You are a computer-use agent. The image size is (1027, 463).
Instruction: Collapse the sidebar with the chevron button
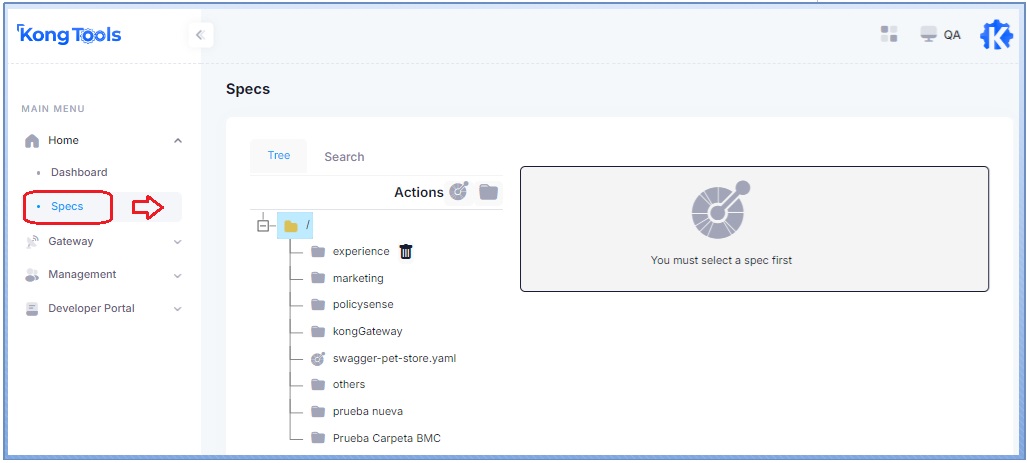coord(199,35)
